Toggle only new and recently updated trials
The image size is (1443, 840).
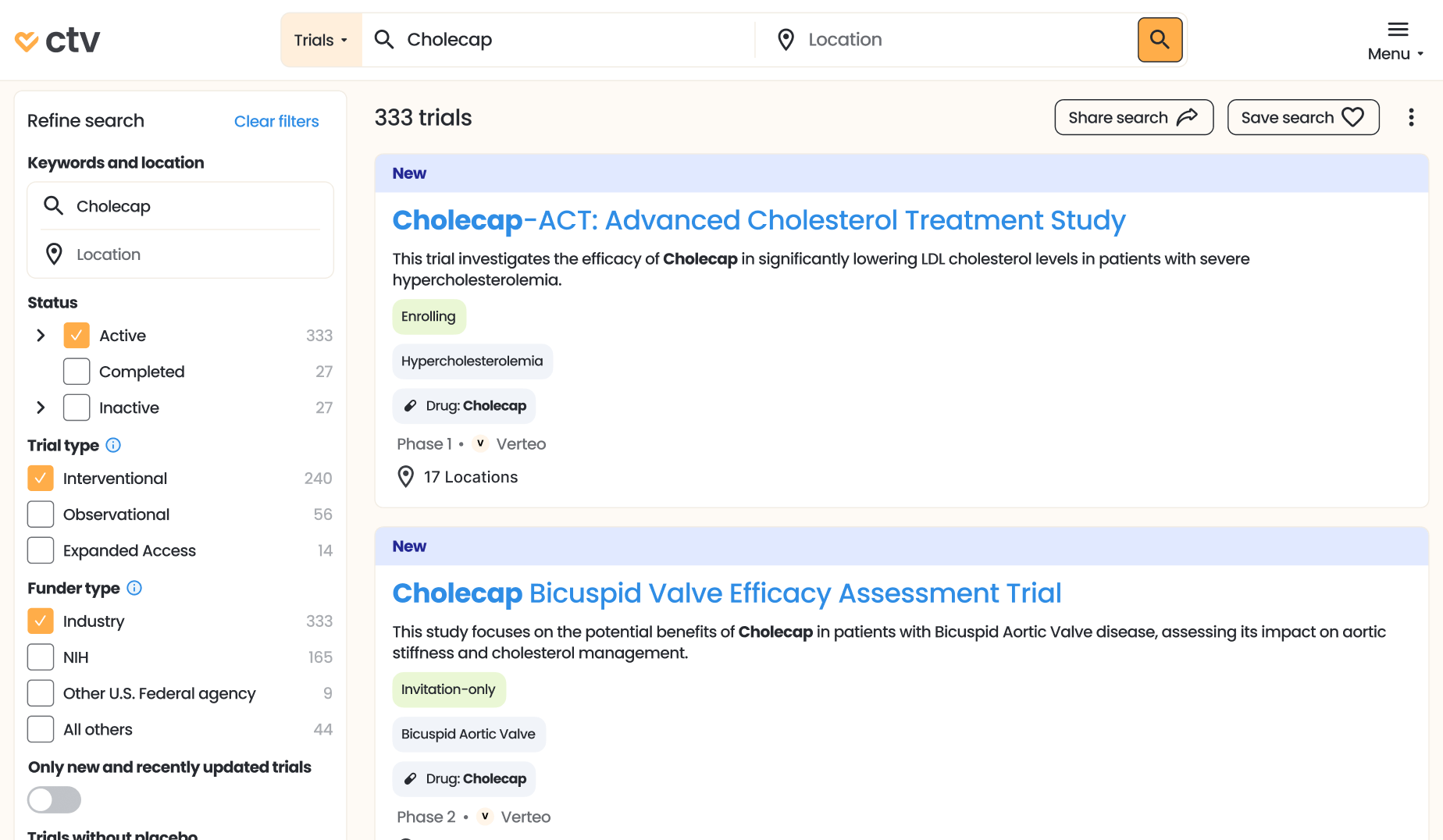pos(54,799)
